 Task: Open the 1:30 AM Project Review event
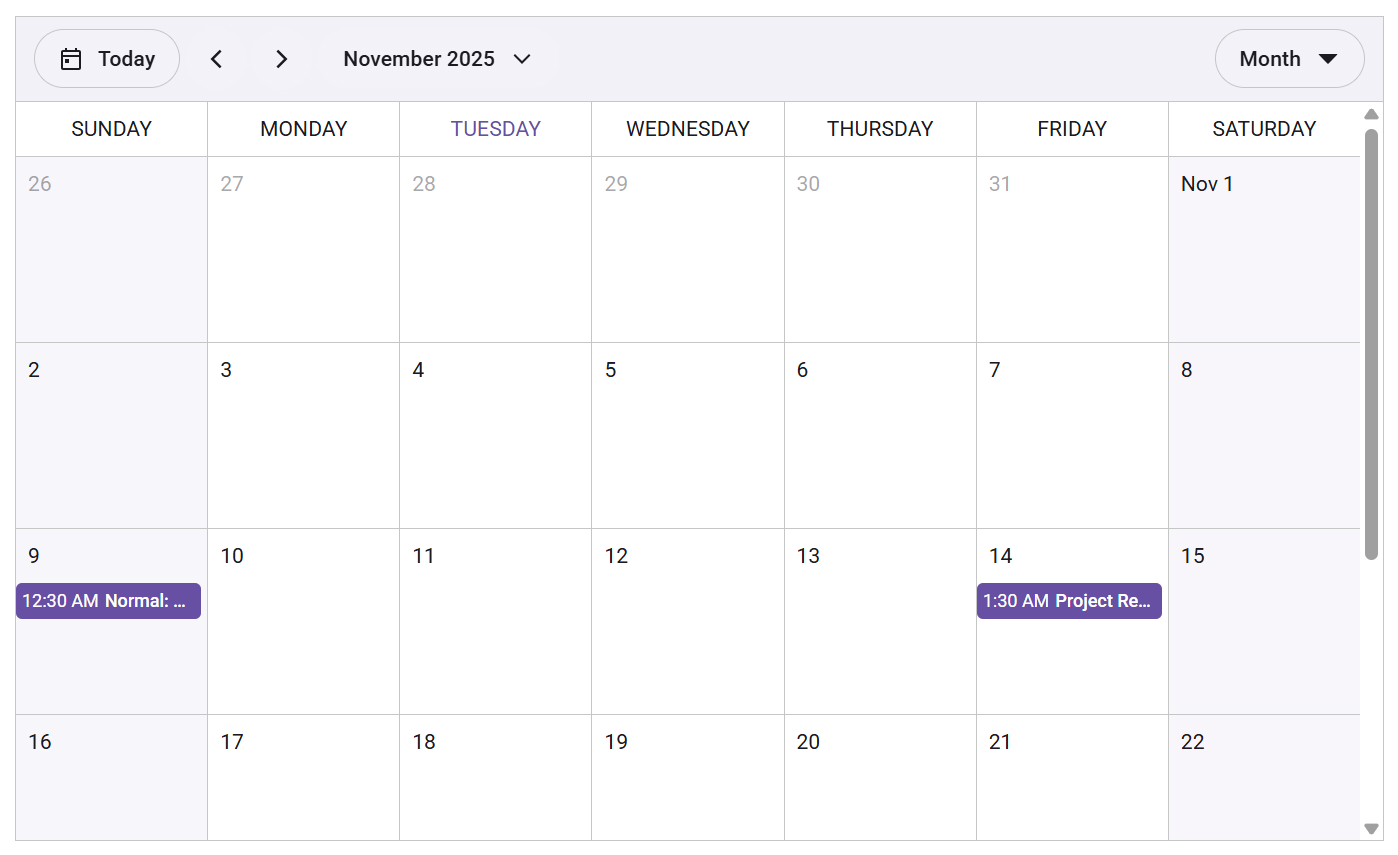tap(1069, 601)
